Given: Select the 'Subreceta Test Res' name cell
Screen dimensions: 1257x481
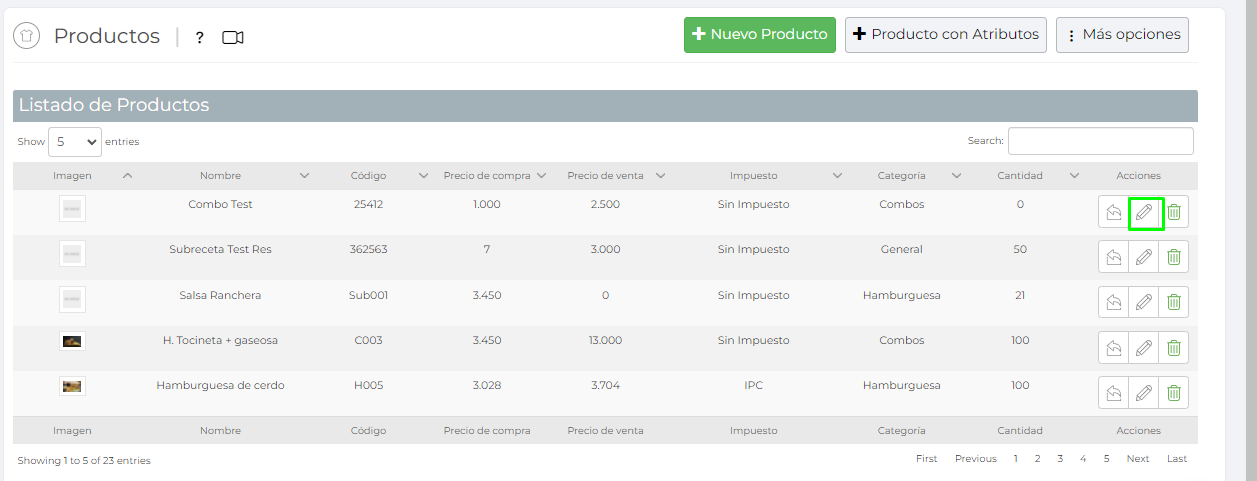Looking at the screenshot, I should (x=220, y=250).
